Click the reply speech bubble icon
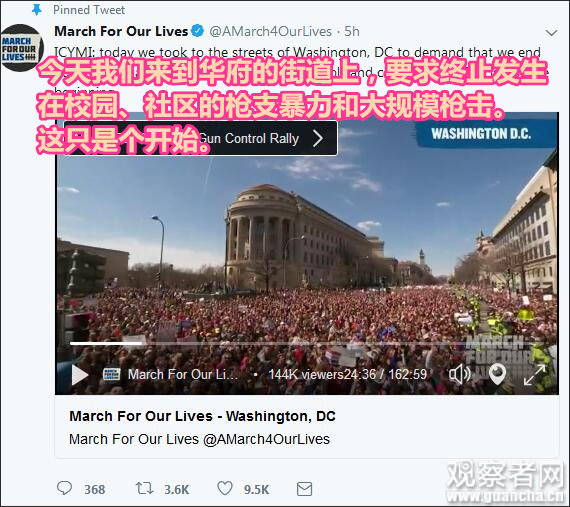The image size is (570, 507). [x=65, y=488]
